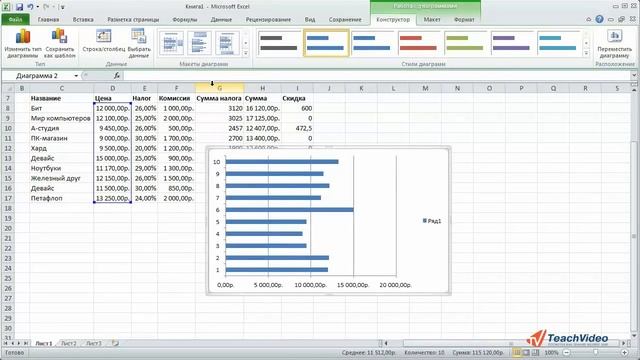Click Move Chart (Переместить диаграмму)
Screen dimensions: 640x360
coord(614,44)
